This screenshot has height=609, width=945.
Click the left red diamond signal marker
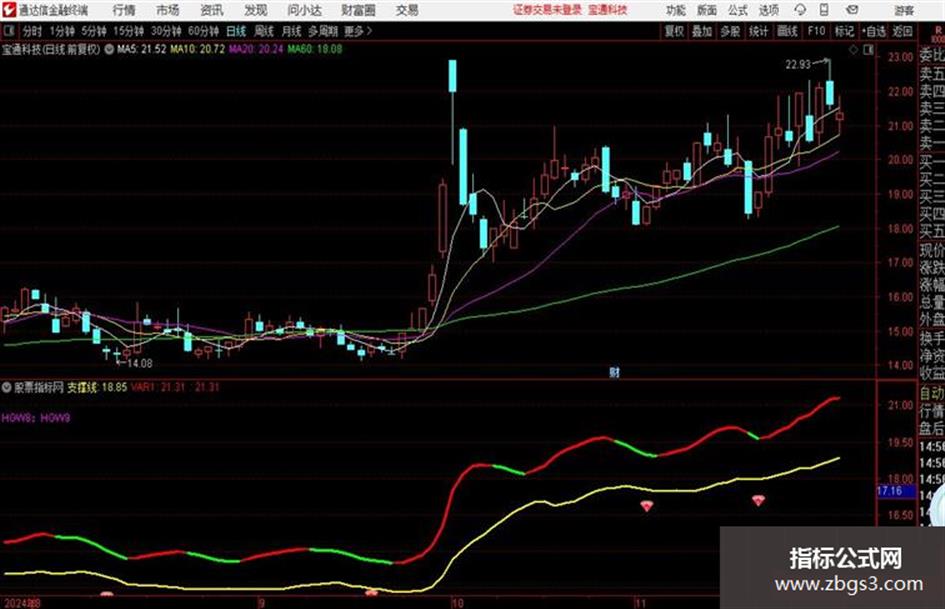647,506
